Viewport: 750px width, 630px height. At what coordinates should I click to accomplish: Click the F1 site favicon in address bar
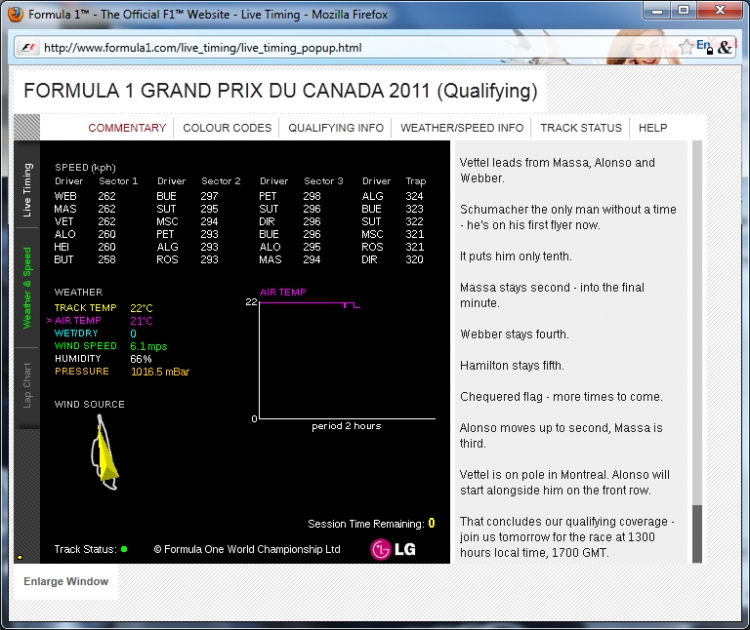pyautogui.click(x=28, y=47)
